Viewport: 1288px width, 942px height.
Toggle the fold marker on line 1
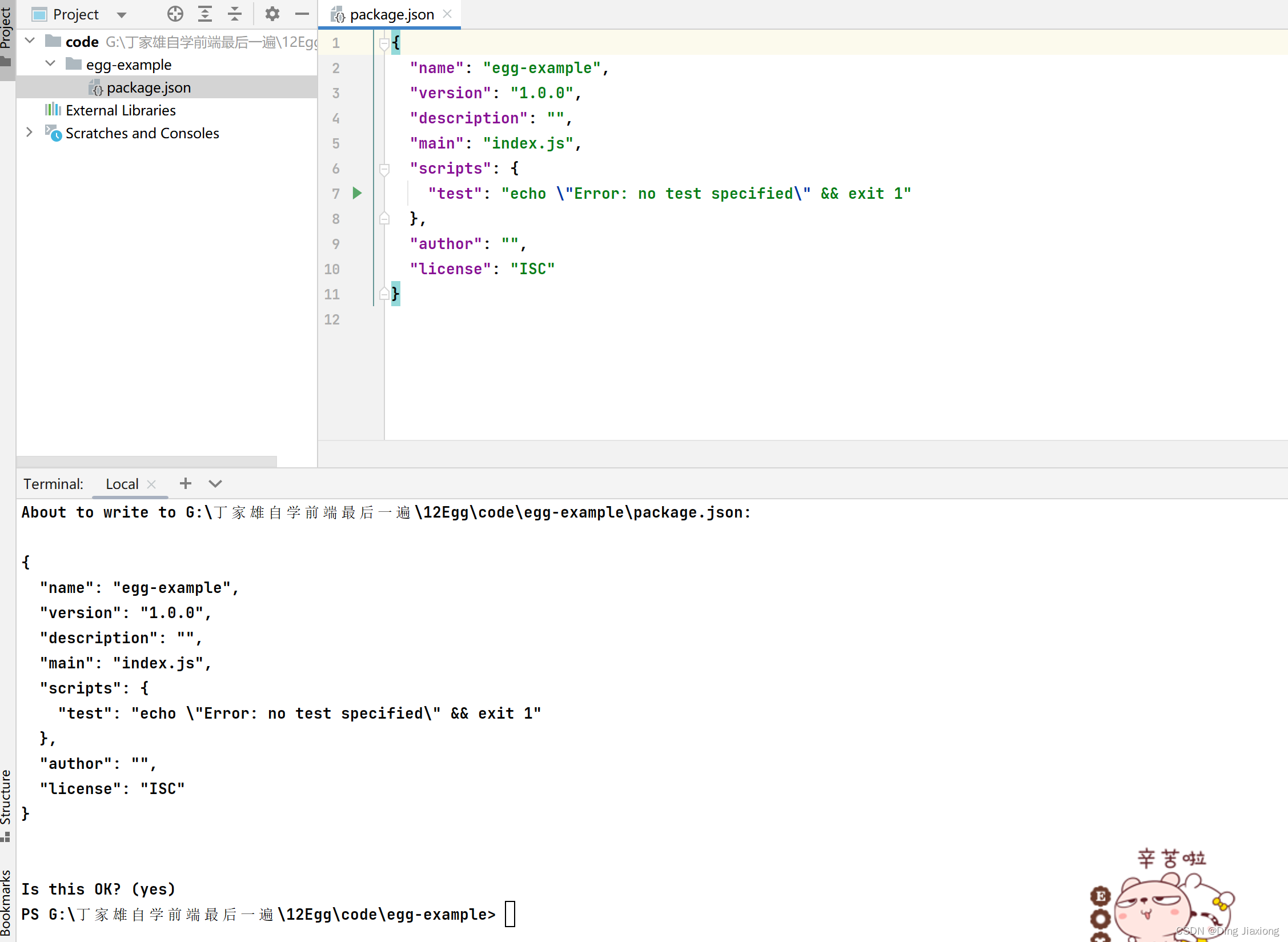[383, 43]
